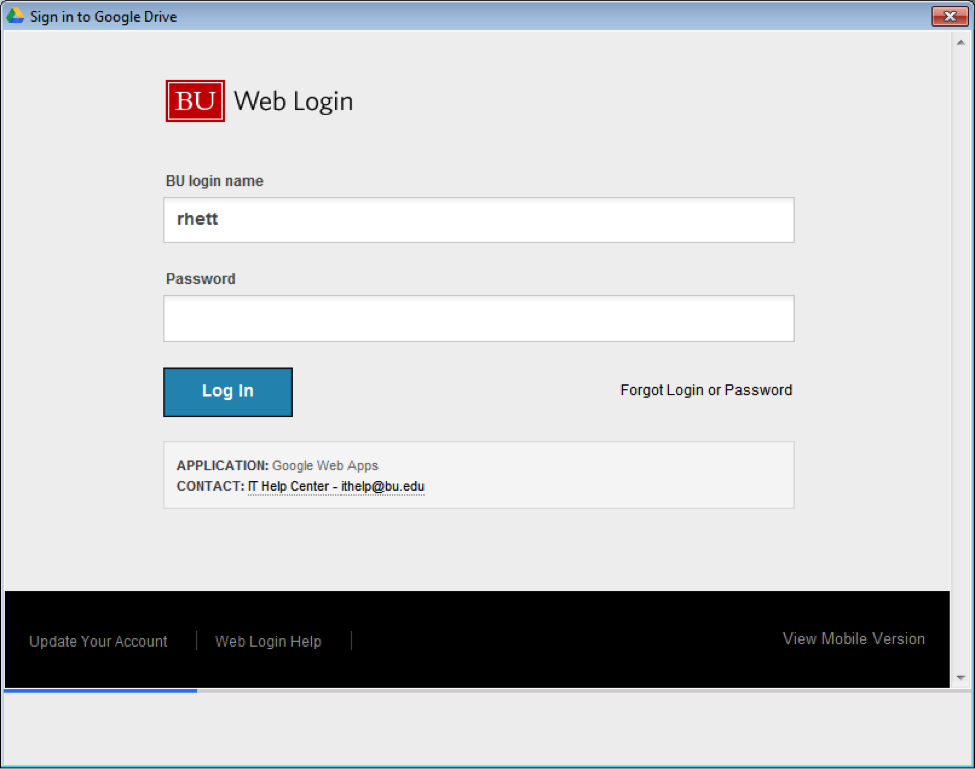Click the Google Drive icon in title bar
This screenshot has height=769, width=975.
tap(15, 16)
